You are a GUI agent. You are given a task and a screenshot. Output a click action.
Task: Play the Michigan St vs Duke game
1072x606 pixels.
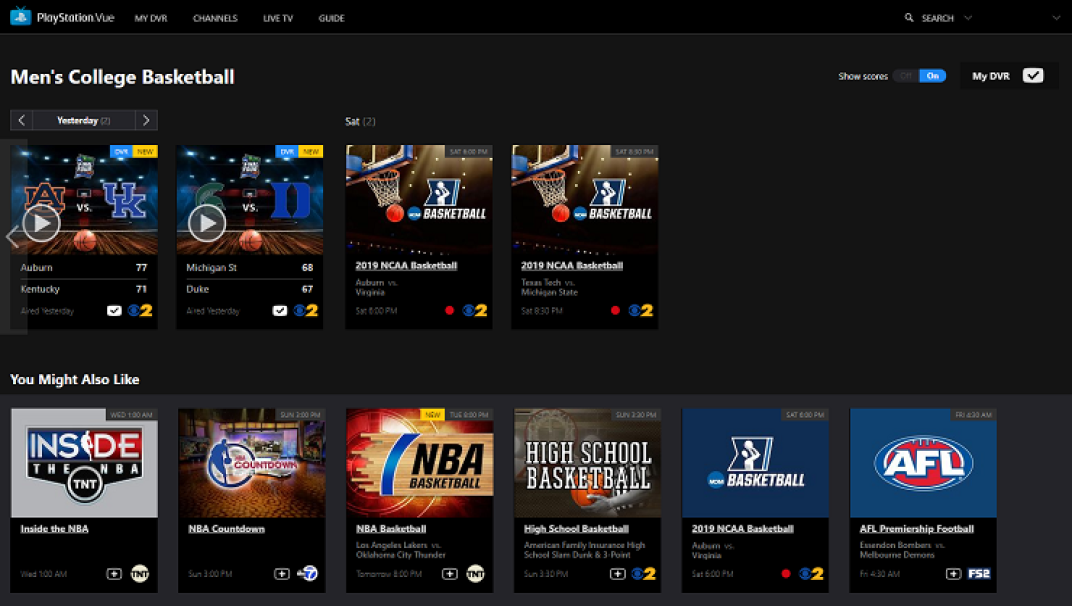tap(207, 223)
